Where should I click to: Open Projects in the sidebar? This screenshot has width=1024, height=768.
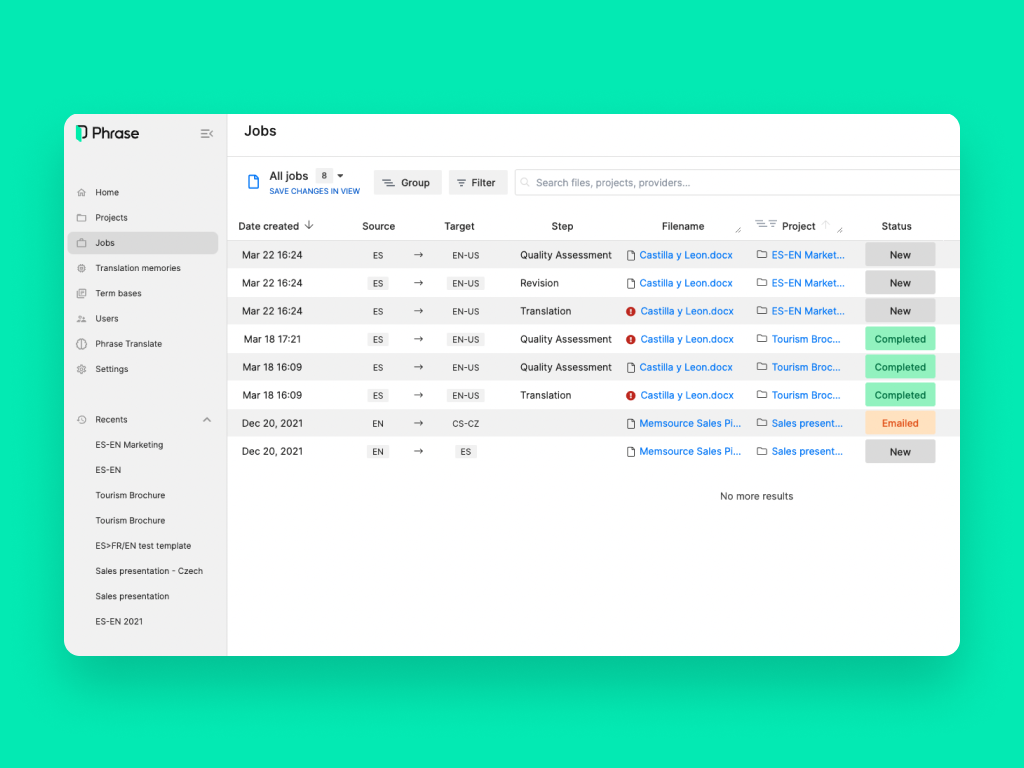pos(111,218)
